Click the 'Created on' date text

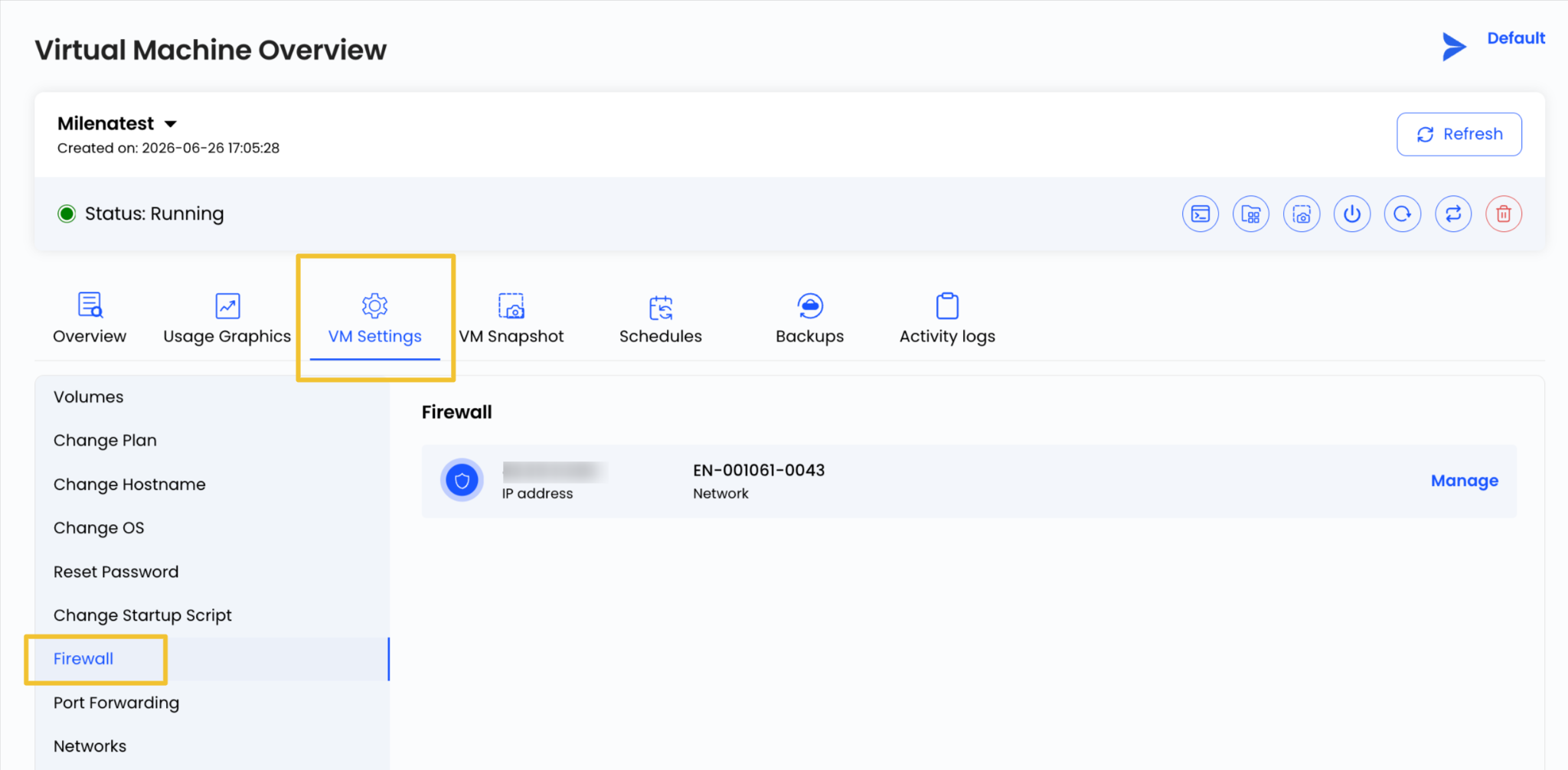168,148
